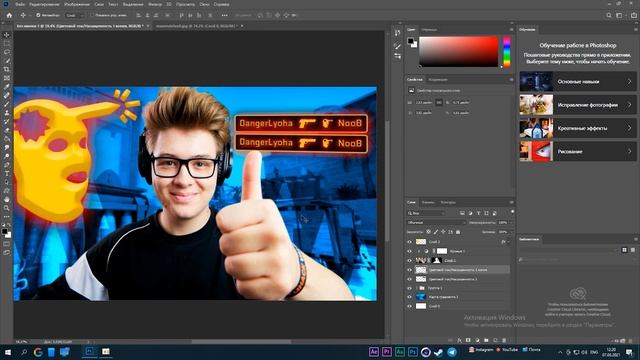The width and height of the screenshot is (640, 360).
Task: Create a new group with the folder icon
Action: (x=486, y=340)
